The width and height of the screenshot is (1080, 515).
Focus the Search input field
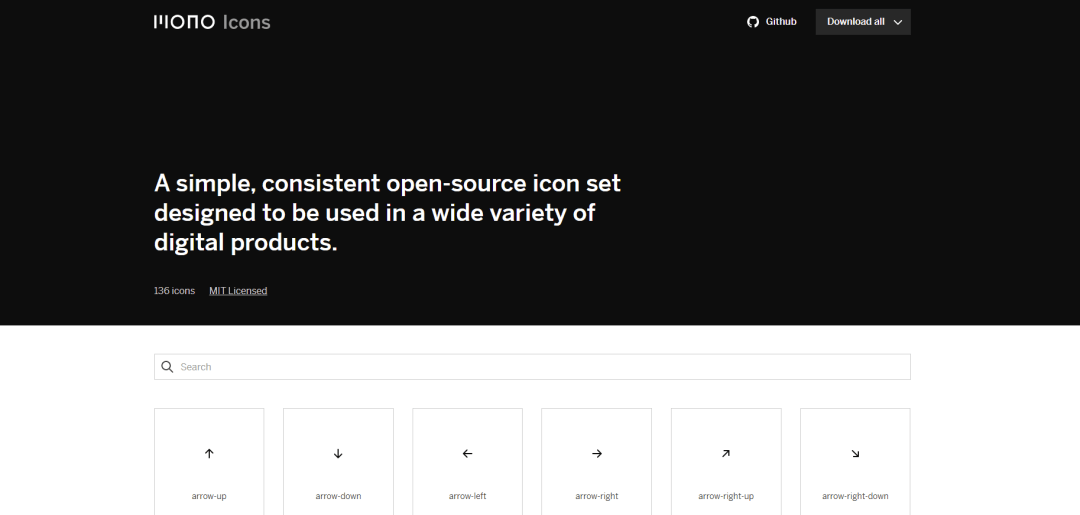(540, 367)
